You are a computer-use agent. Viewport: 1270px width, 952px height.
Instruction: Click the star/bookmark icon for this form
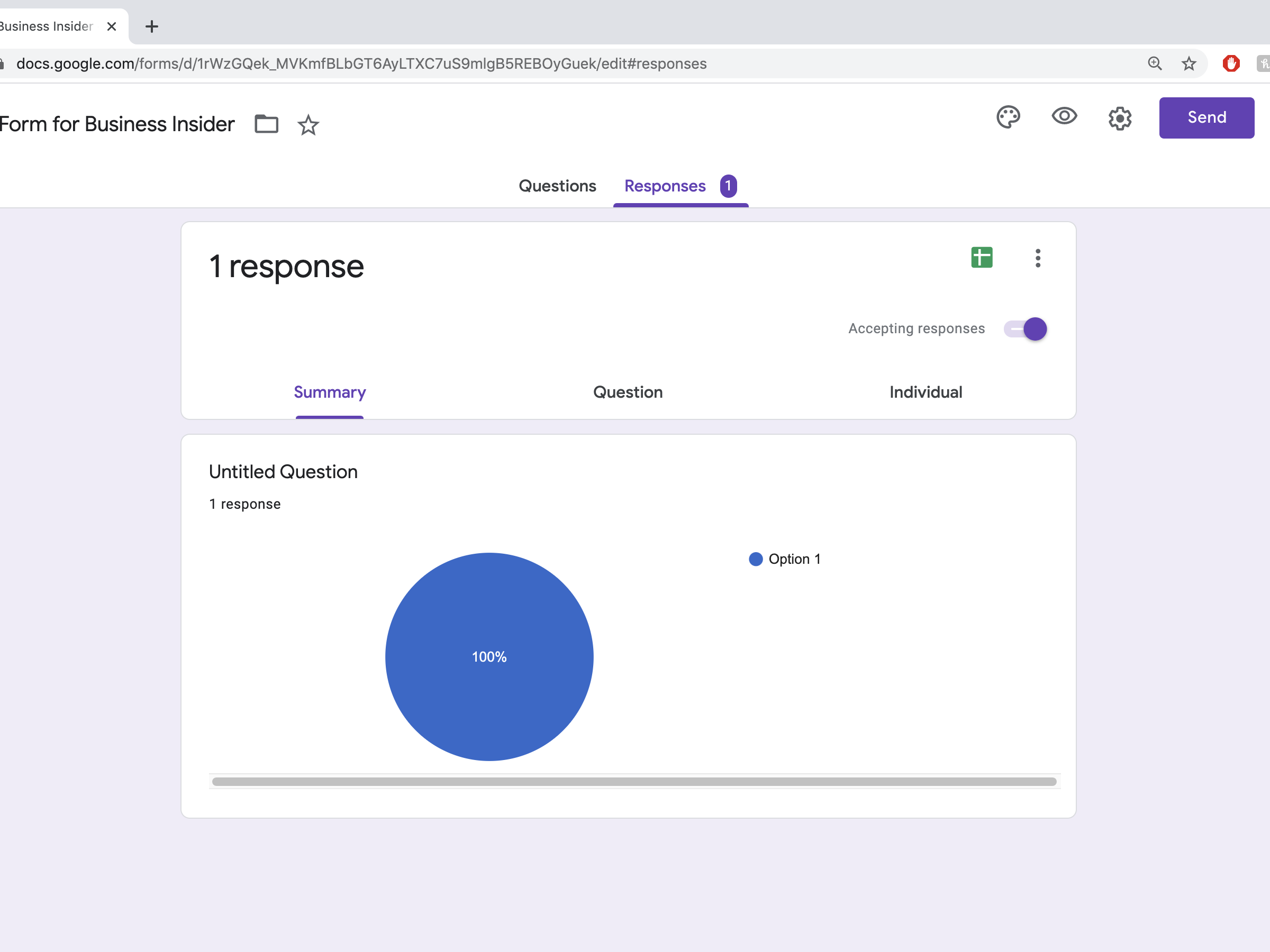(x=308, y=124)
